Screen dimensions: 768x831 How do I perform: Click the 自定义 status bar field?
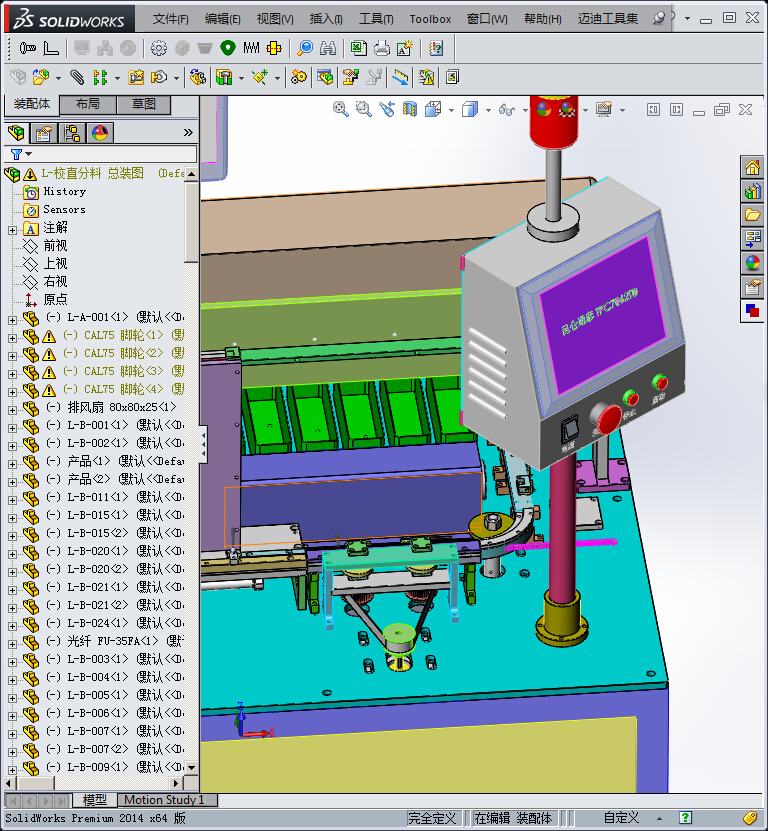[x=621, y=818]
